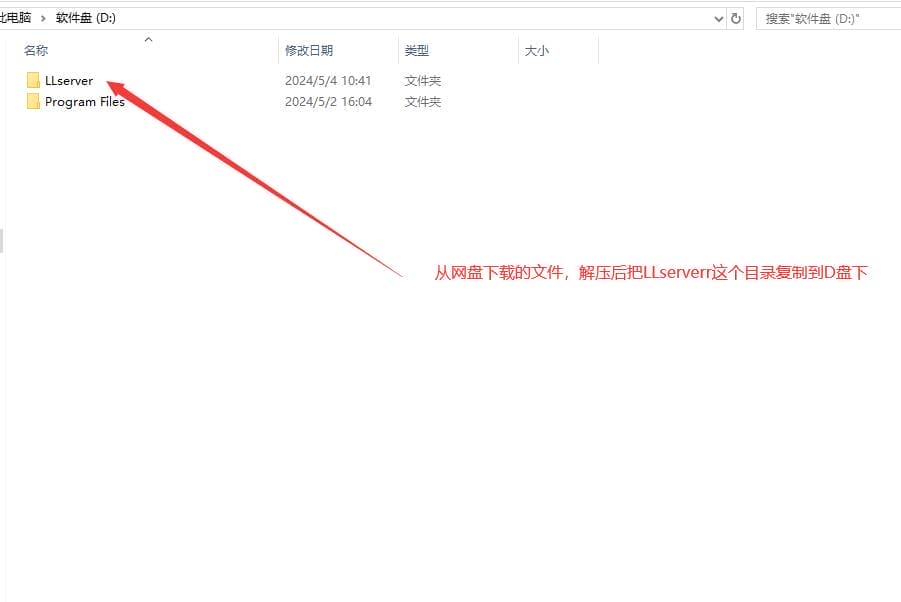Sort files by 修改日期 column header
Viewport: 901px width, 602px height.
(308, 50)
